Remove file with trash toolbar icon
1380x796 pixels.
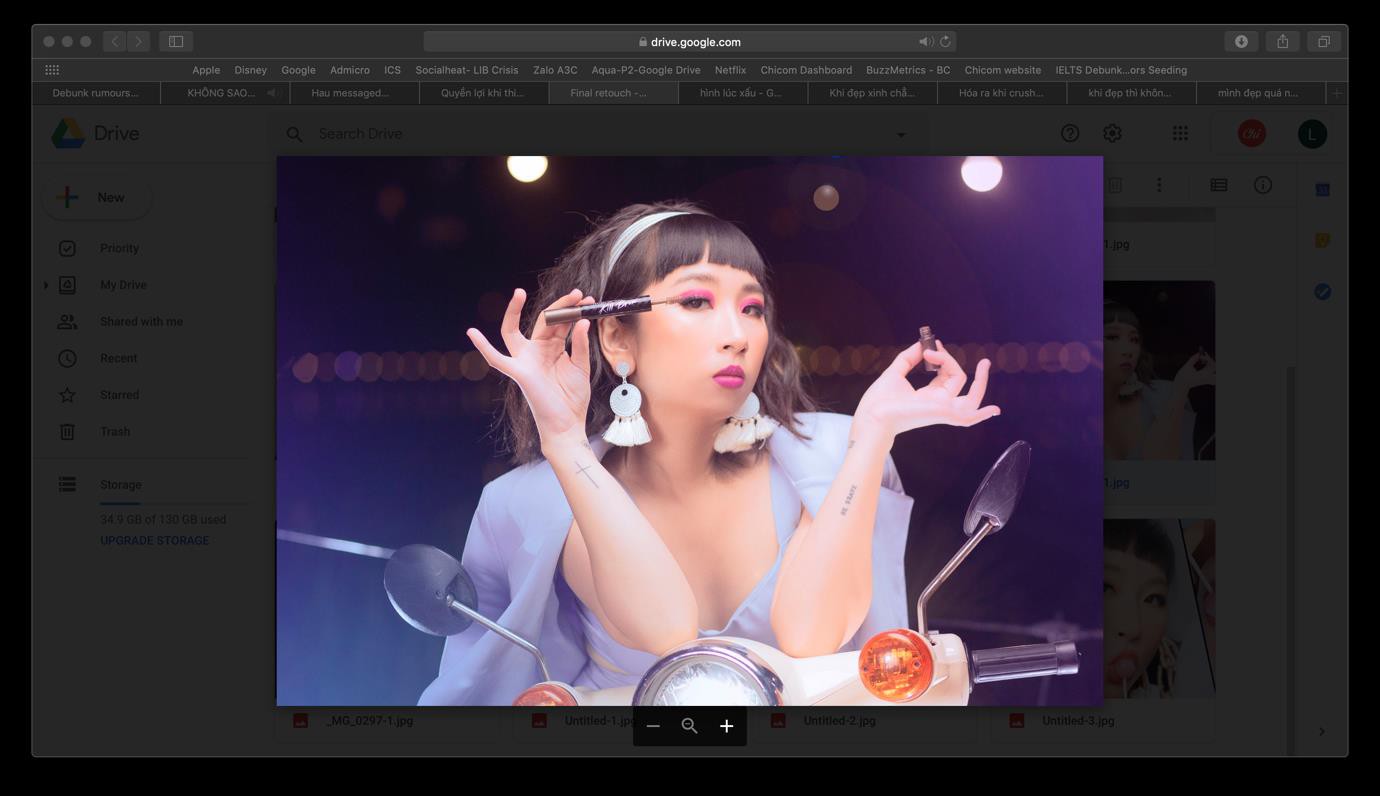(x=1115, y=185)
